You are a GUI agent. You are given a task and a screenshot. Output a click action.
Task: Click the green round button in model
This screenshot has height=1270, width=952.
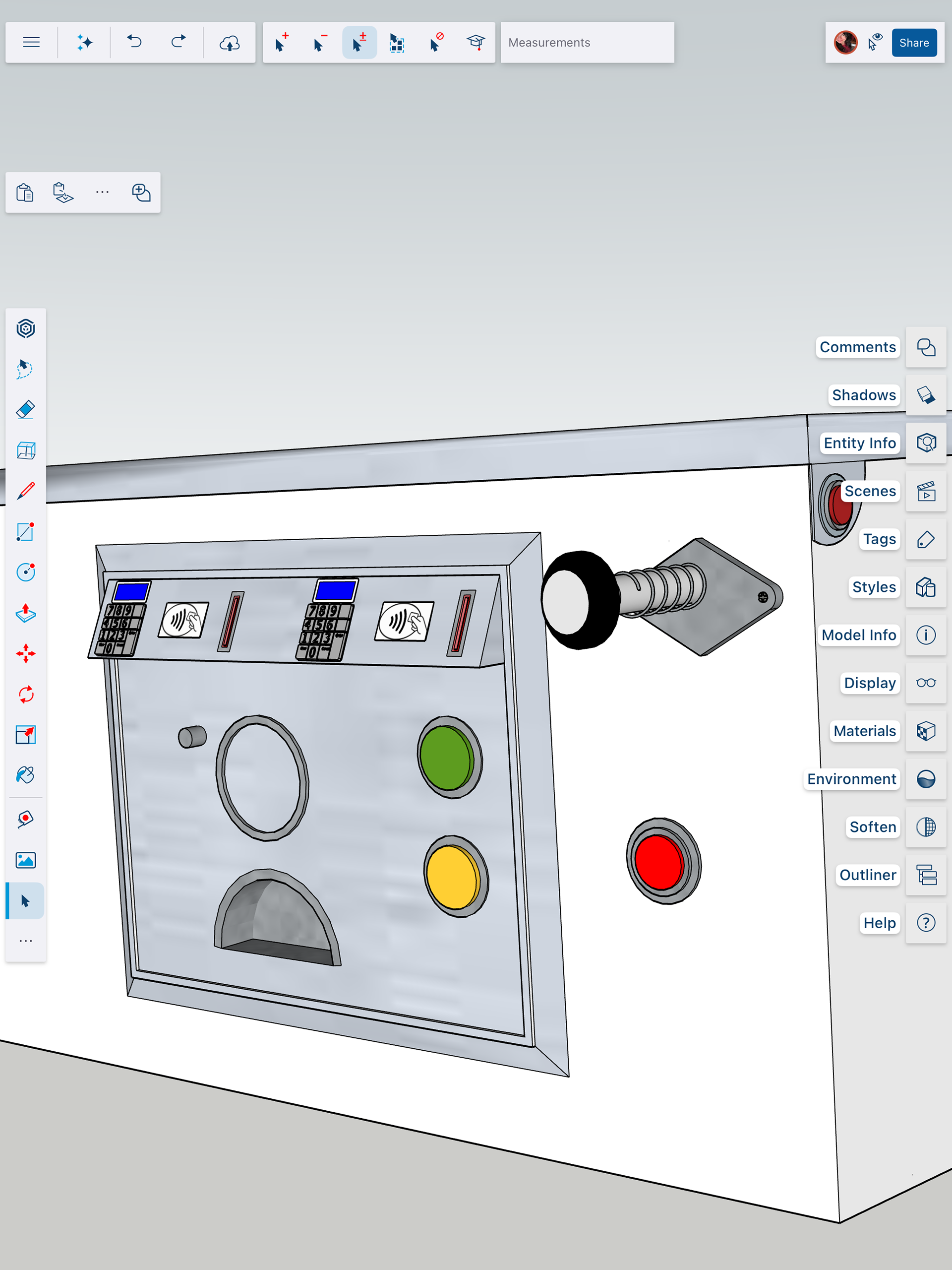pos(446,758)
